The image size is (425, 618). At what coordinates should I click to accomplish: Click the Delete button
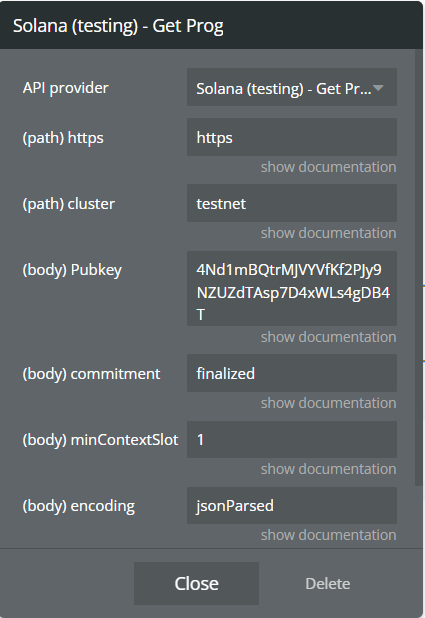point(328,584)
